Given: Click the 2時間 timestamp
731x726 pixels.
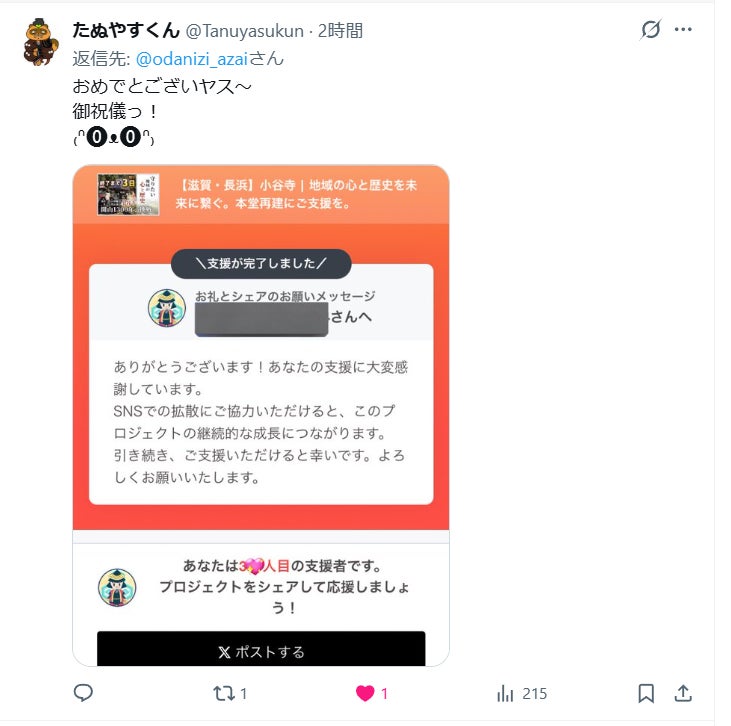Looking at the screenshot, I should 340,31.
